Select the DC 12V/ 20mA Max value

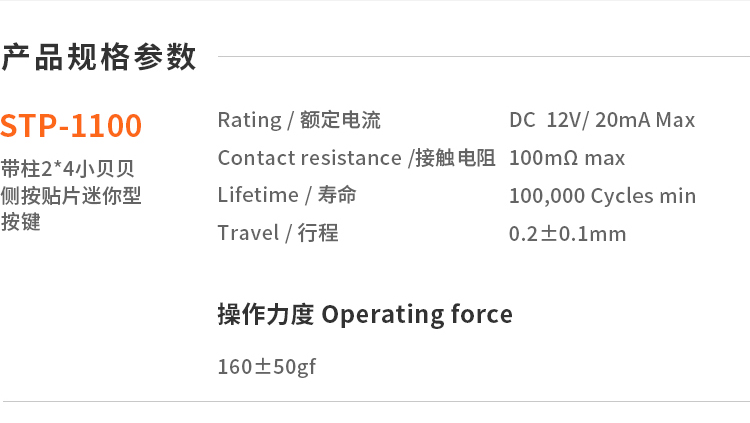(601, 121)
